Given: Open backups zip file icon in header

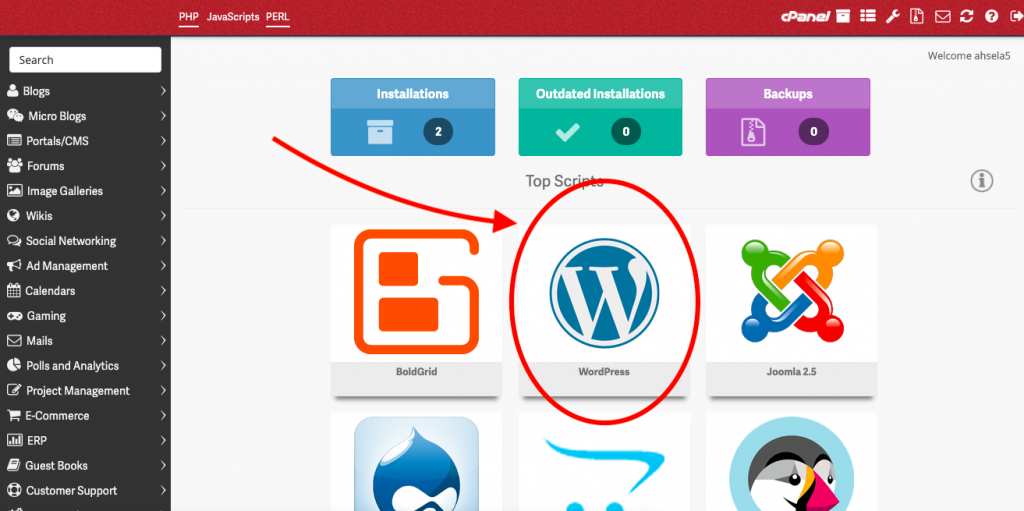Looking at the screenshot, I should tap(918, 16).
